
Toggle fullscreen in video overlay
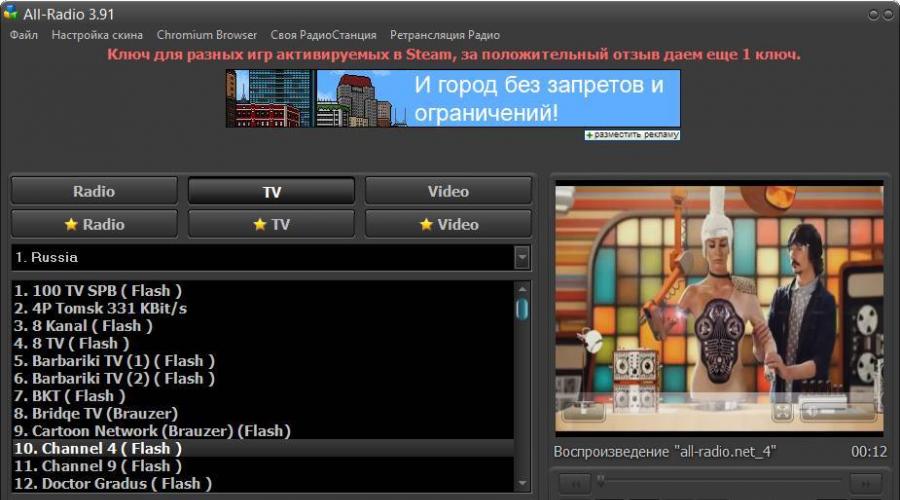pos(782,411)
